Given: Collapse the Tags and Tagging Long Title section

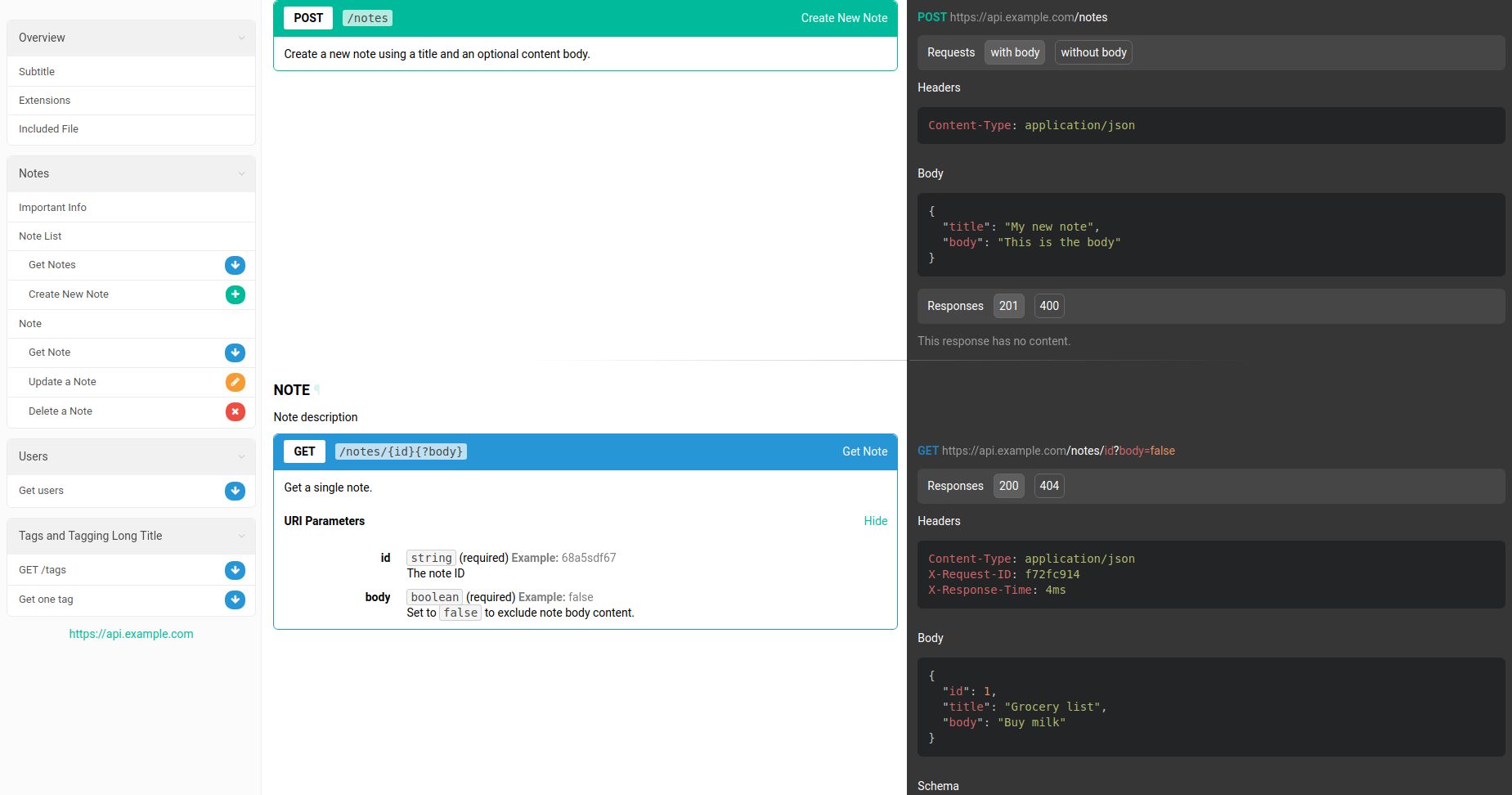Looking at the screenshot, I should [241, 536].
